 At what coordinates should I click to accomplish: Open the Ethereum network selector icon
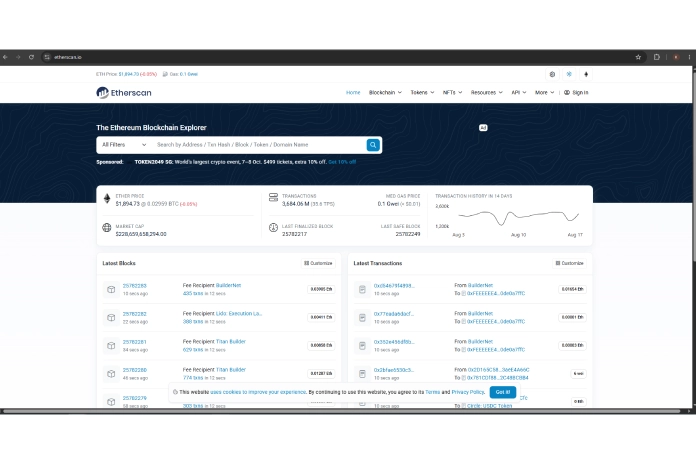point(586,74)
